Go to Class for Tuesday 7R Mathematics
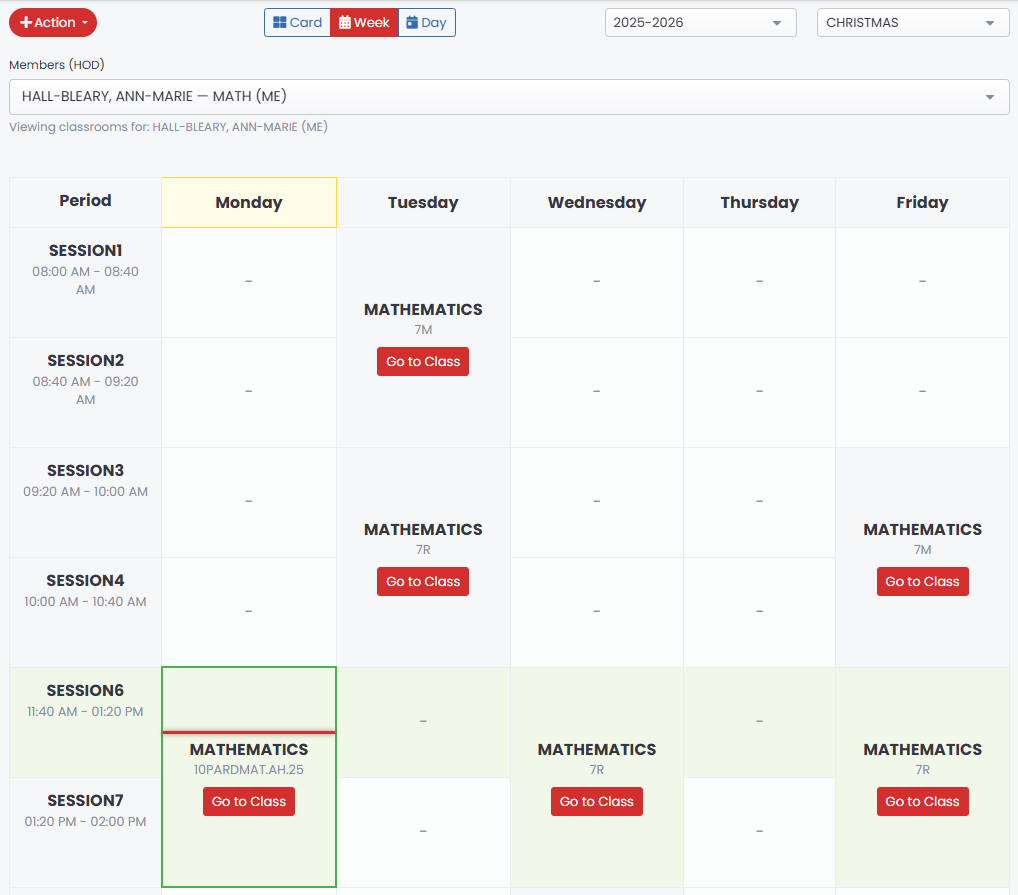The height and width of the screenshot is (895, 1018). [423, 582]
